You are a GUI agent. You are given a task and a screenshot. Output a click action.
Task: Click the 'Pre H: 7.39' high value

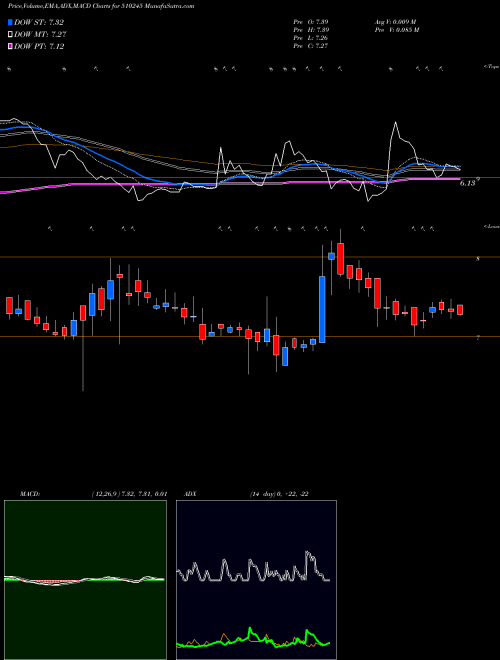pyautogui.click(x=311, y=30)
